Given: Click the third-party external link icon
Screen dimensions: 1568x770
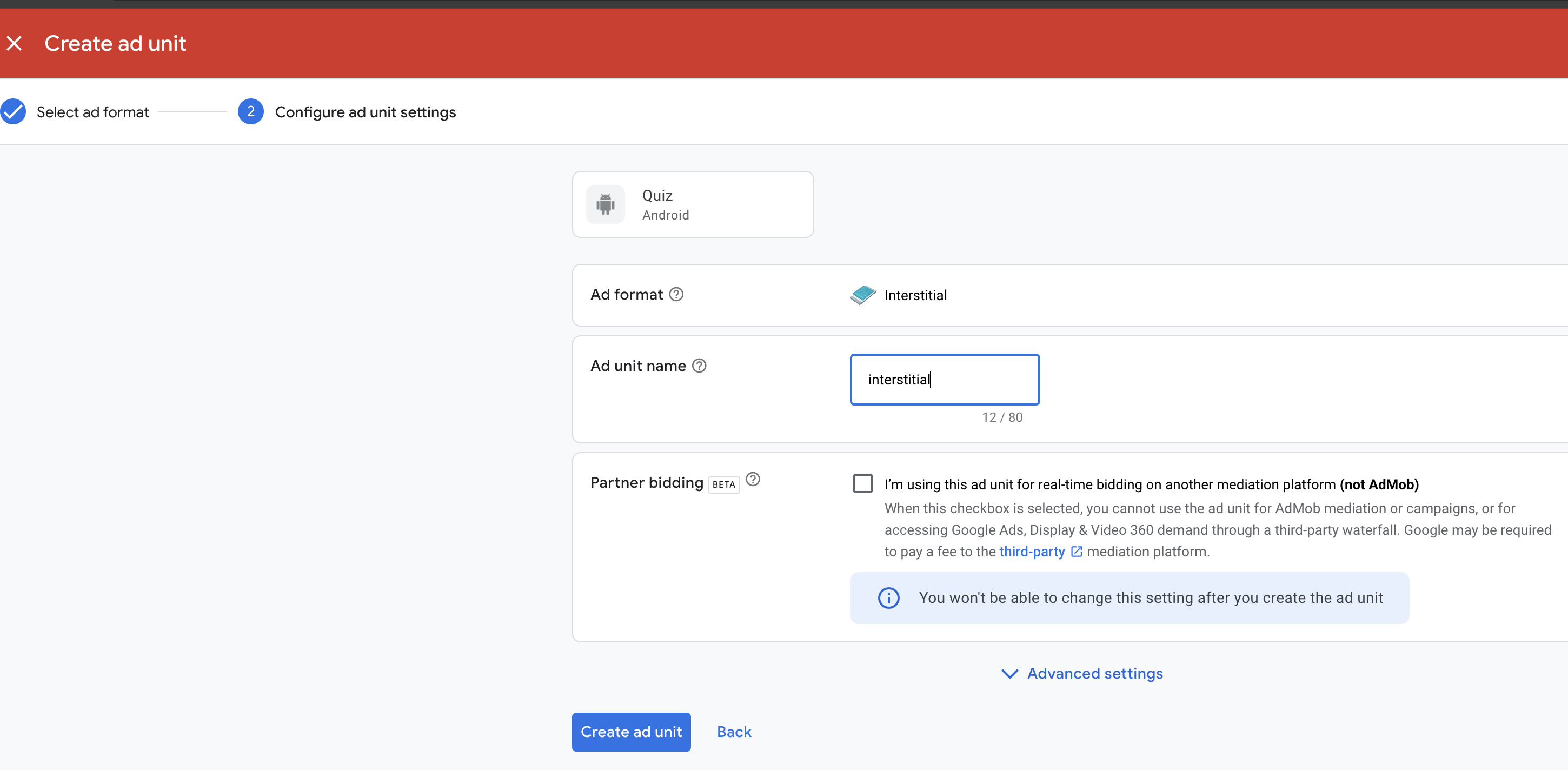Looking at the screenshot, I should 1076,552.
